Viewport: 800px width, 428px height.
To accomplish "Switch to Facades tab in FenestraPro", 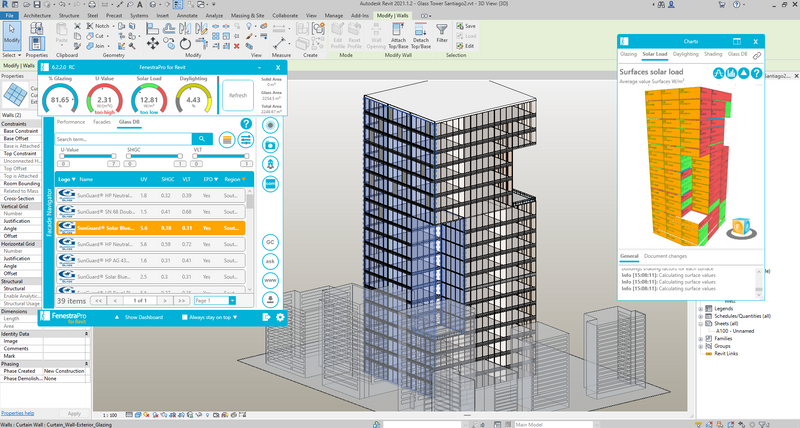I will pyautogui.click(x=102, y=122).
